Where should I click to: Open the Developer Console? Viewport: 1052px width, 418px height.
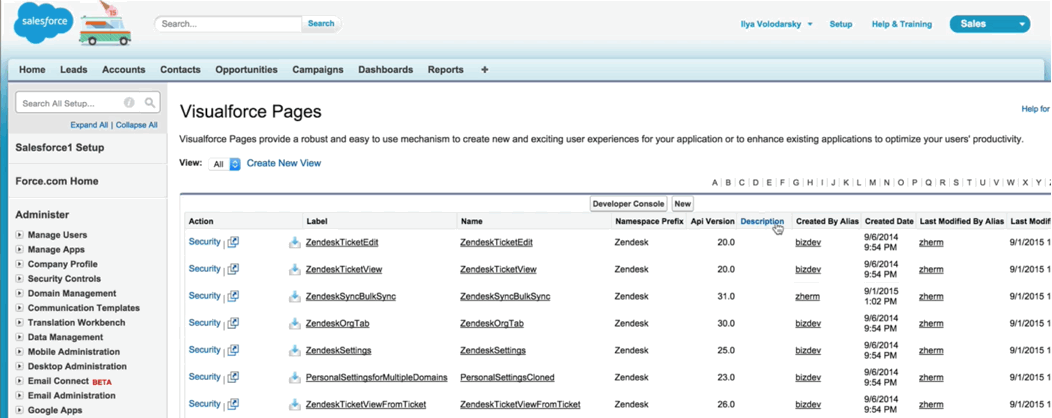tap(629, 203)
